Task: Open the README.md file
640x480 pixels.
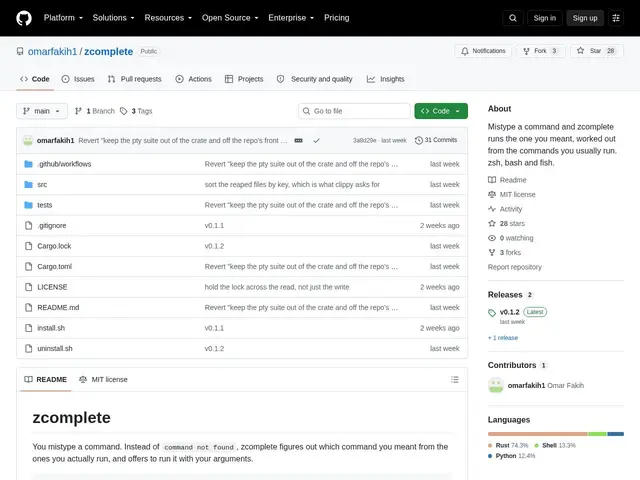Action: point(58,307)
